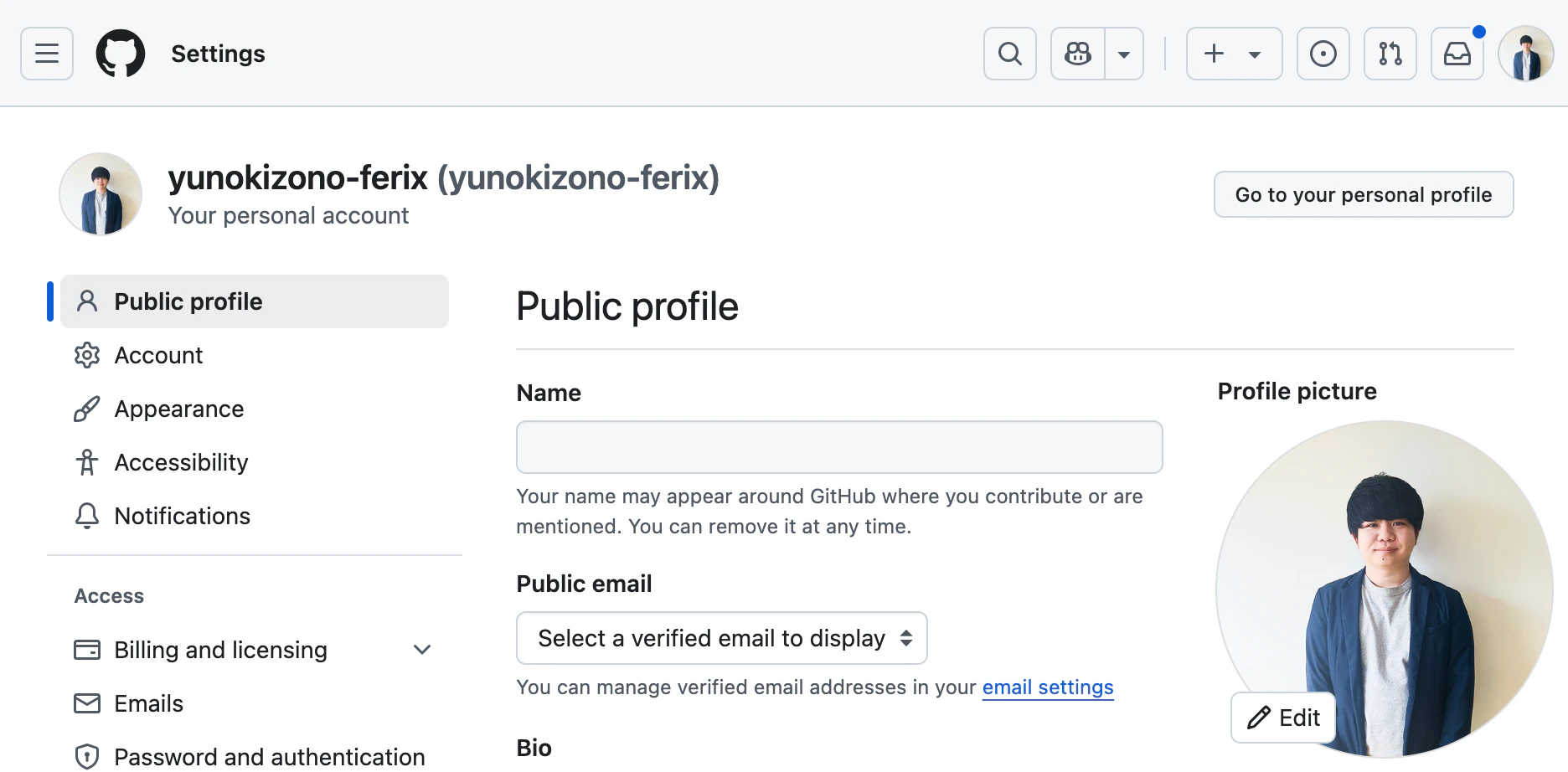Click the Profile picture label
1568x772 pixels.
pos(1297,391)
